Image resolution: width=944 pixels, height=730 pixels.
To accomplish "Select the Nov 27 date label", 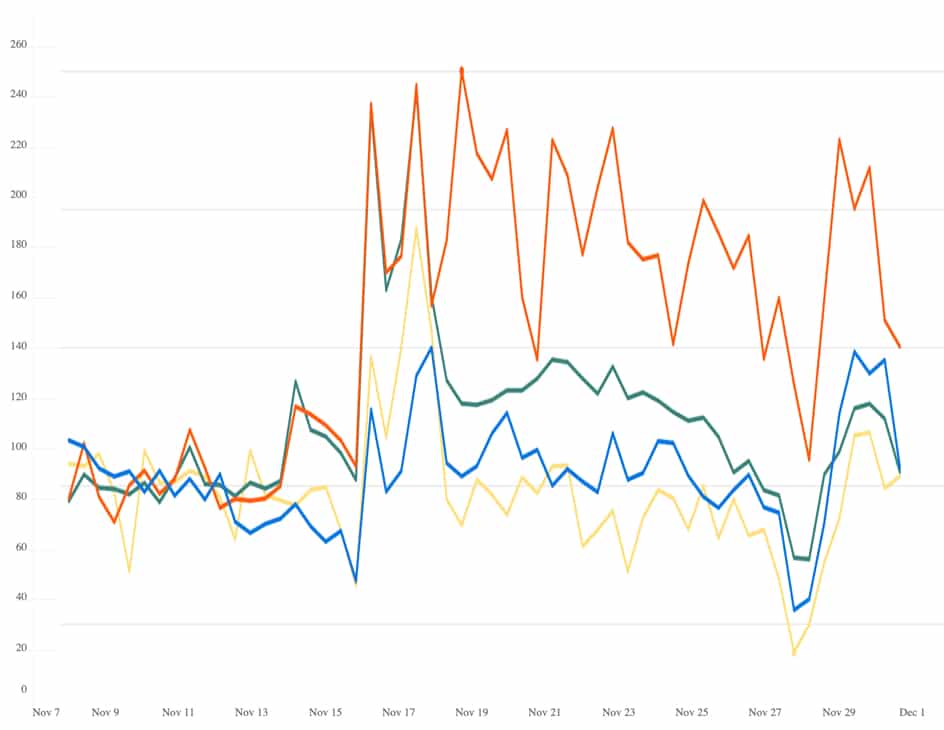I will point(765,713).
